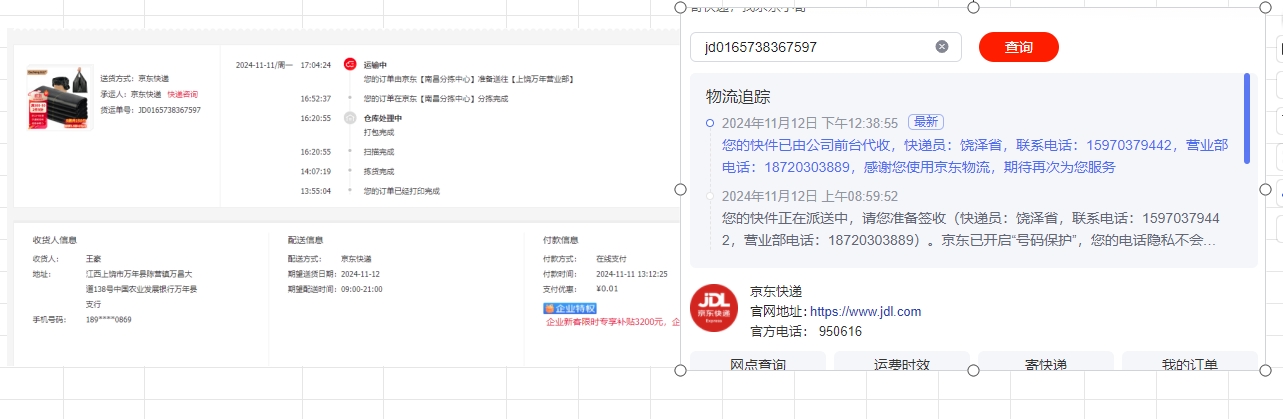Click the timestamp 2024年11月12日 上午08:59:52
The height and width of the screenshot is (419, 1283).
click(x=810, y=196)
